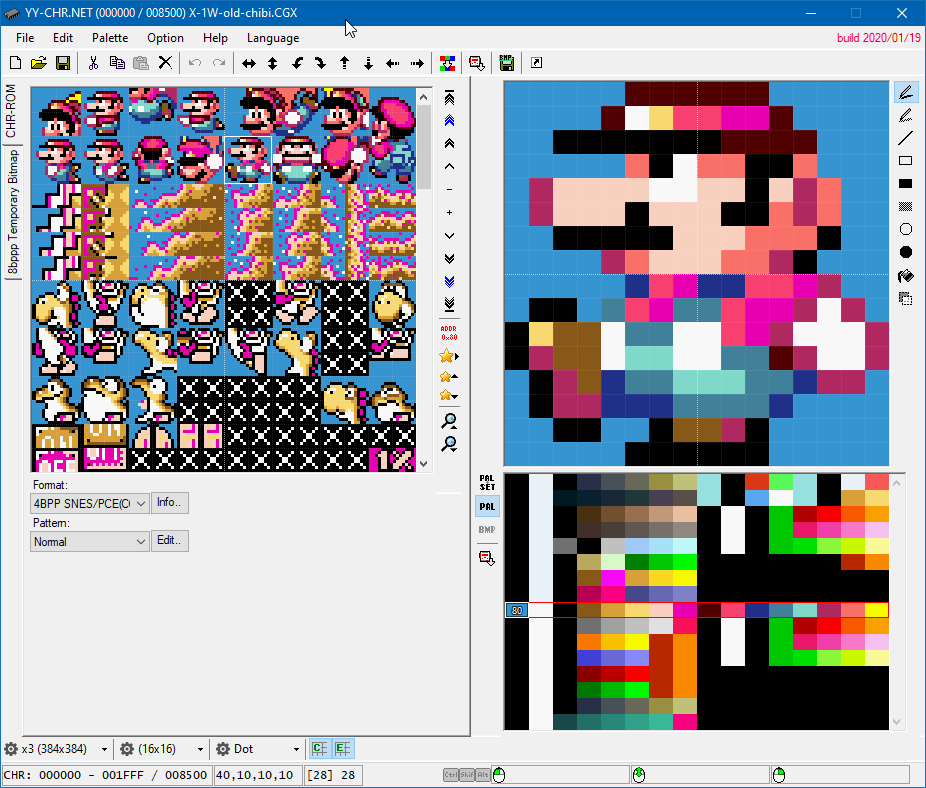Toggle the PAL palette view button
Image resolution: width=926 pixels, height=788 pixels.
pos(487,506)
